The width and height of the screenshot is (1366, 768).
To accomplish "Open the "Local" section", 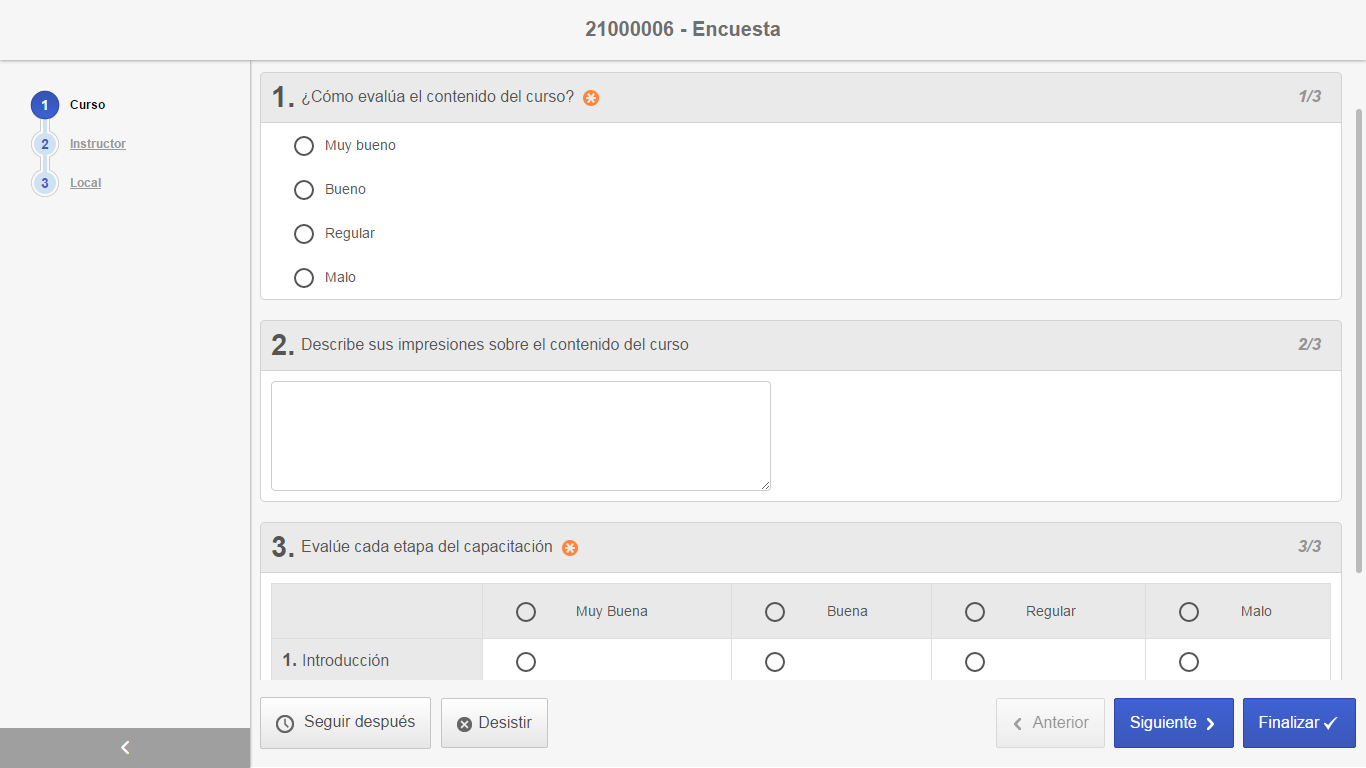I will [84, 182].
